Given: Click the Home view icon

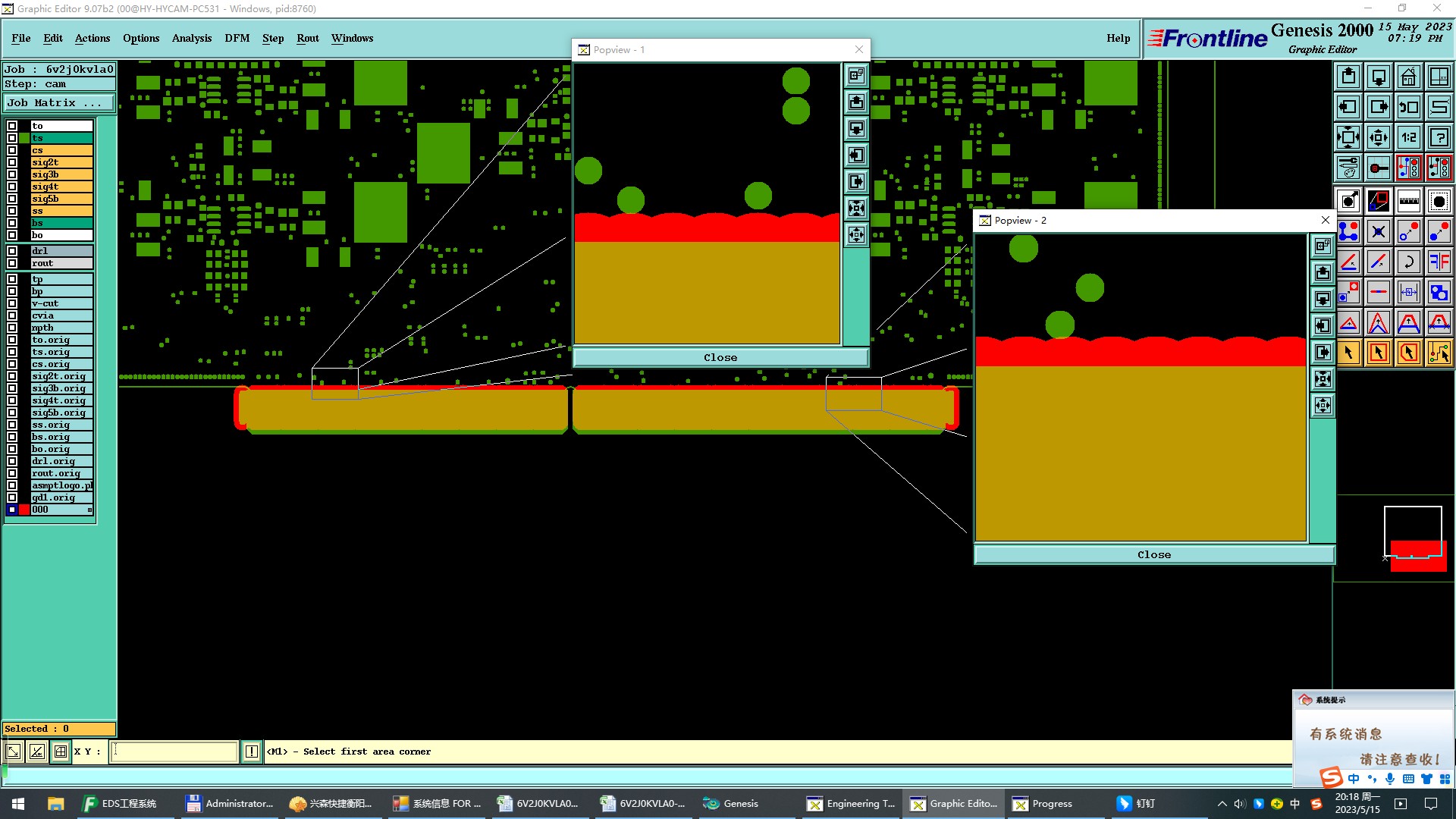Looking at the screenshot, I should 1408,77.
